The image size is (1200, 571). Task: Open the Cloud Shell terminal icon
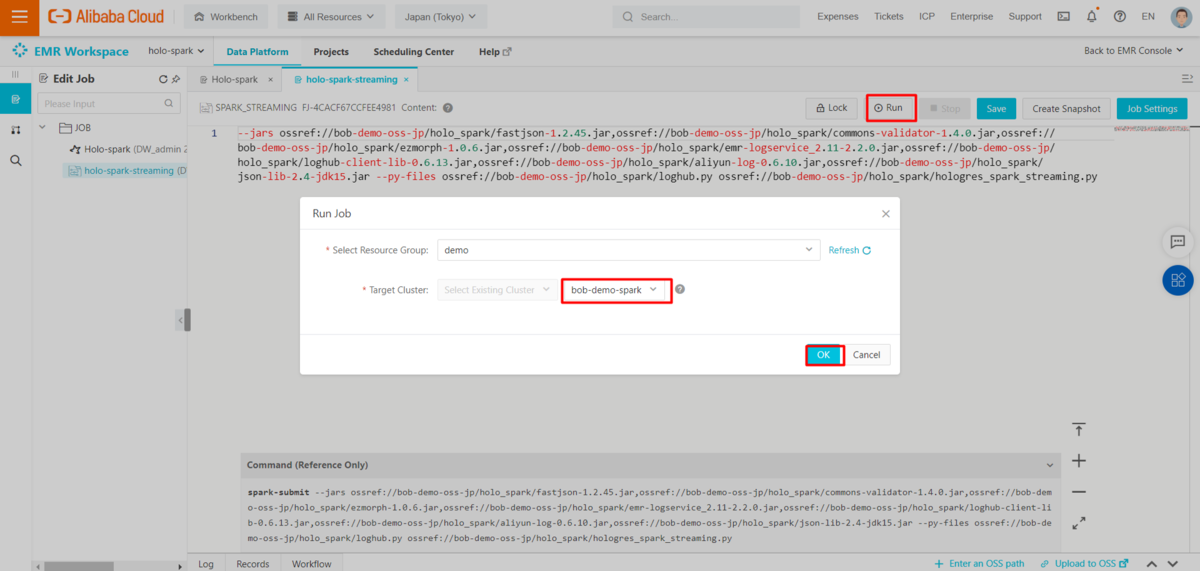1063,17
